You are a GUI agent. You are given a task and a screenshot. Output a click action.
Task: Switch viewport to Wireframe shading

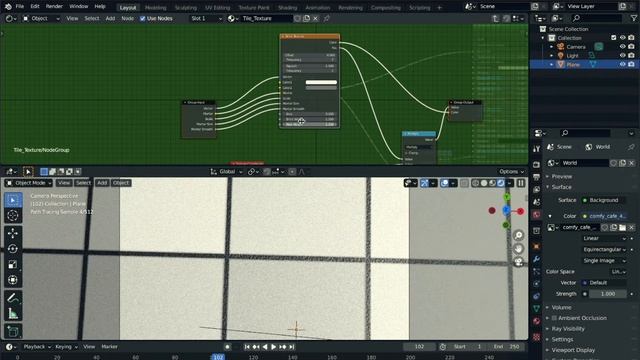pos(476,183)
